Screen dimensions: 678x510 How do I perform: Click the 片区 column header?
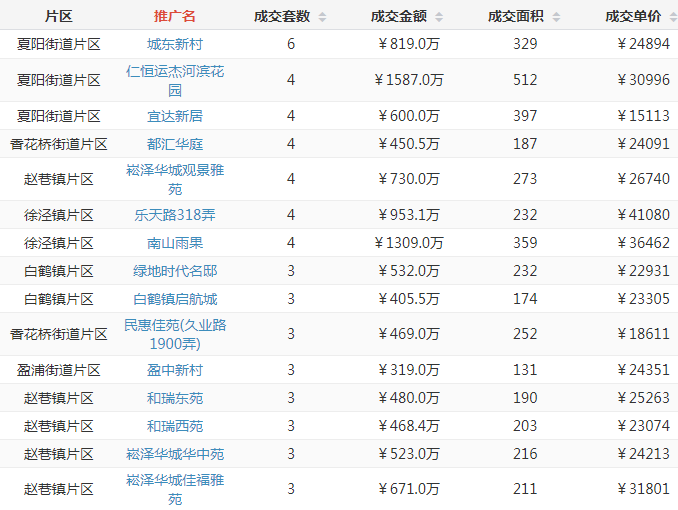(x=58, y=16)
